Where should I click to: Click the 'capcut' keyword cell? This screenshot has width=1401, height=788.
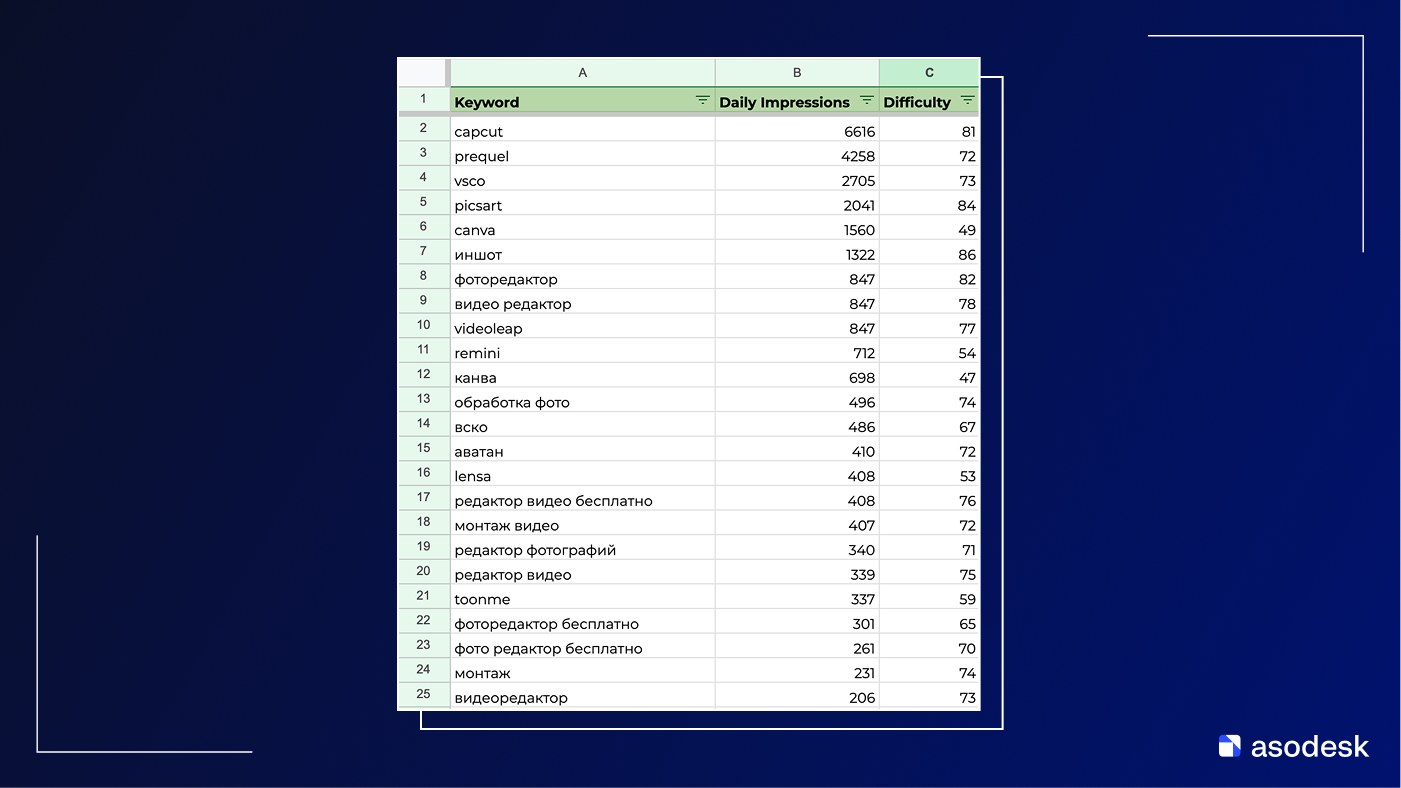[582, 132]
